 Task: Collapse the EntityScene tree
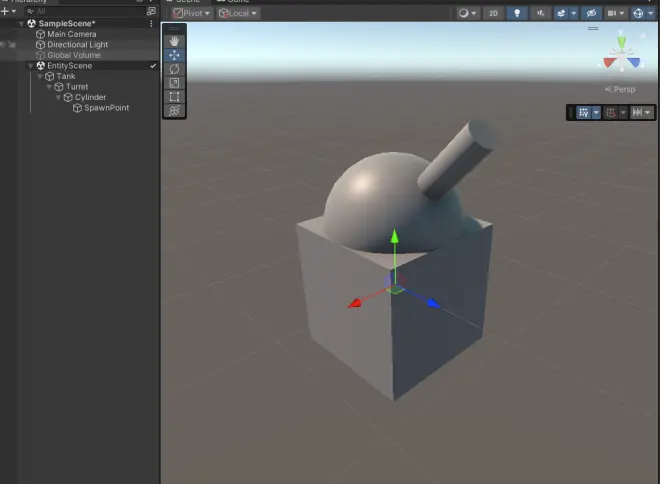tap(30, 66)
